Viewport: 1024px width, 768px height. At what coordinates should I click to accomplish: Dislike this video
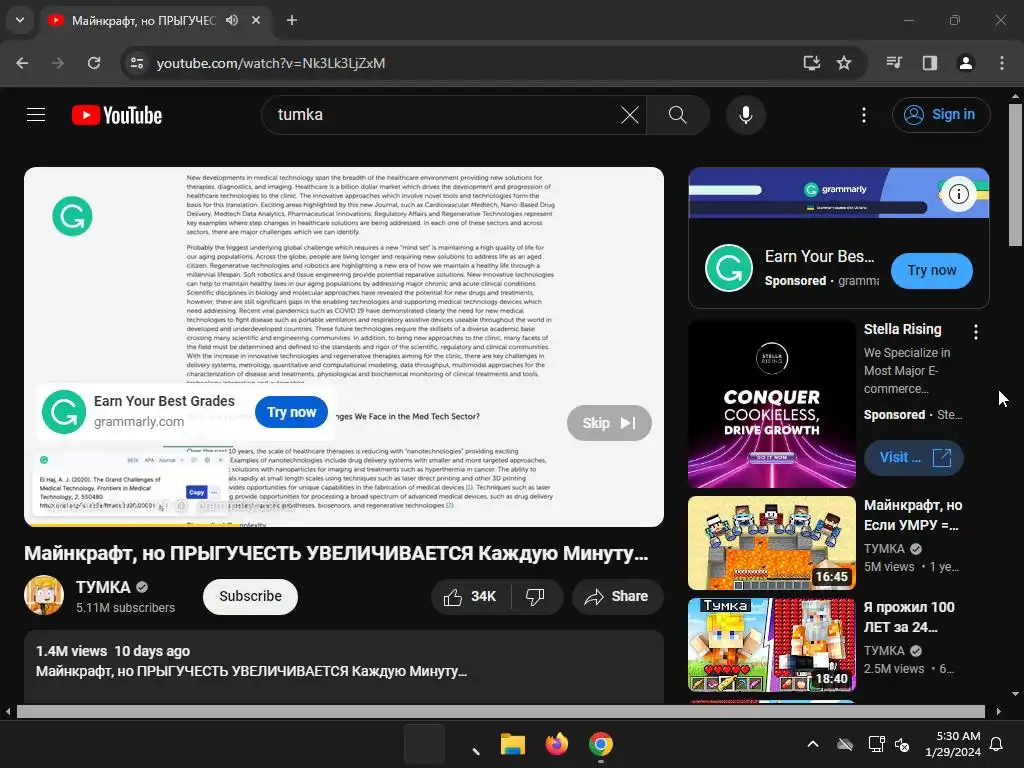(x=535, y=596)
